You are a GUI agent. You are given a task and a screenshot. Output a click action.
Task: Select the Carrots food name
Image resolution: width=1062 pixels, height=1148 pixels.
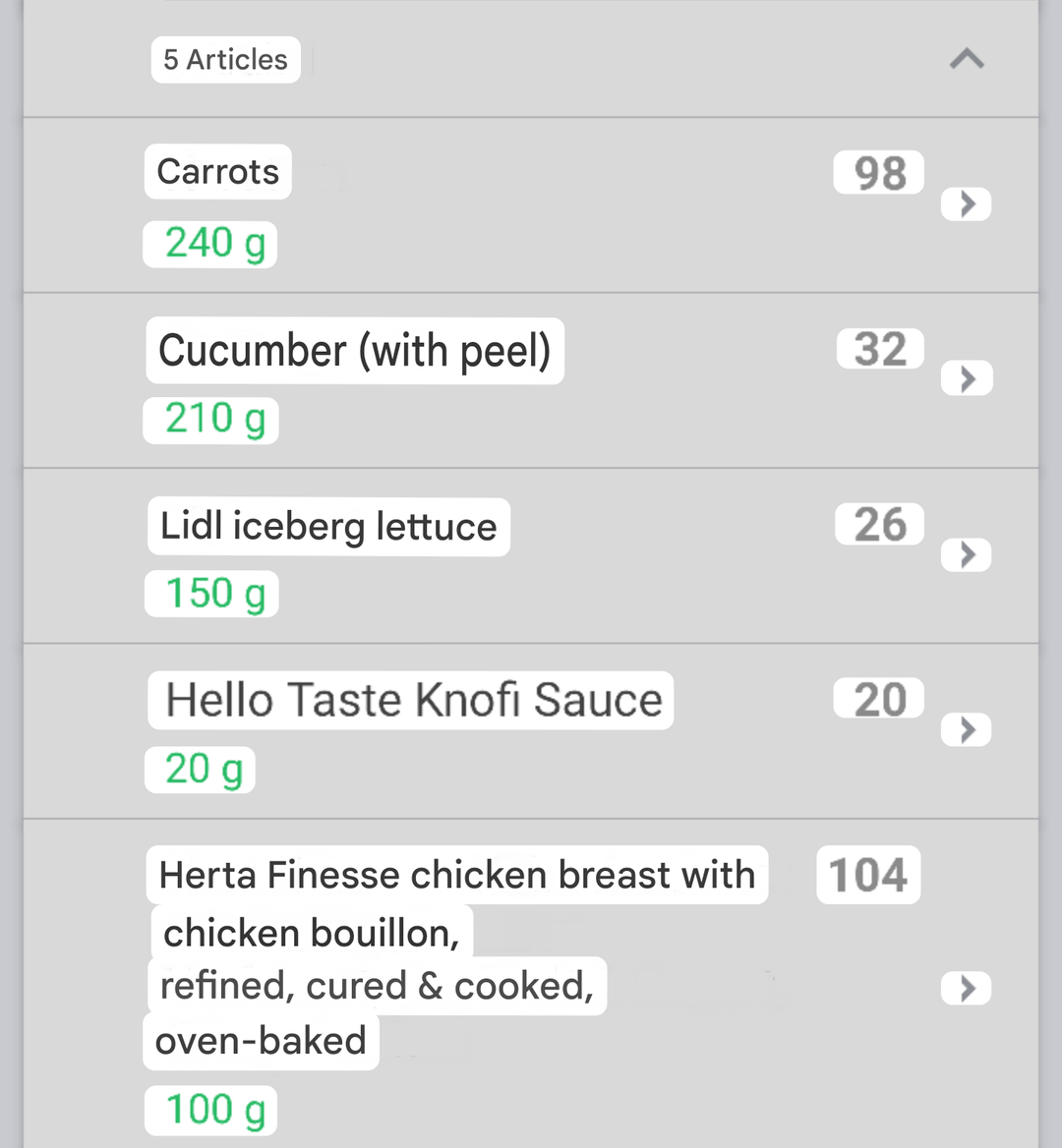[x=218, y=172]
